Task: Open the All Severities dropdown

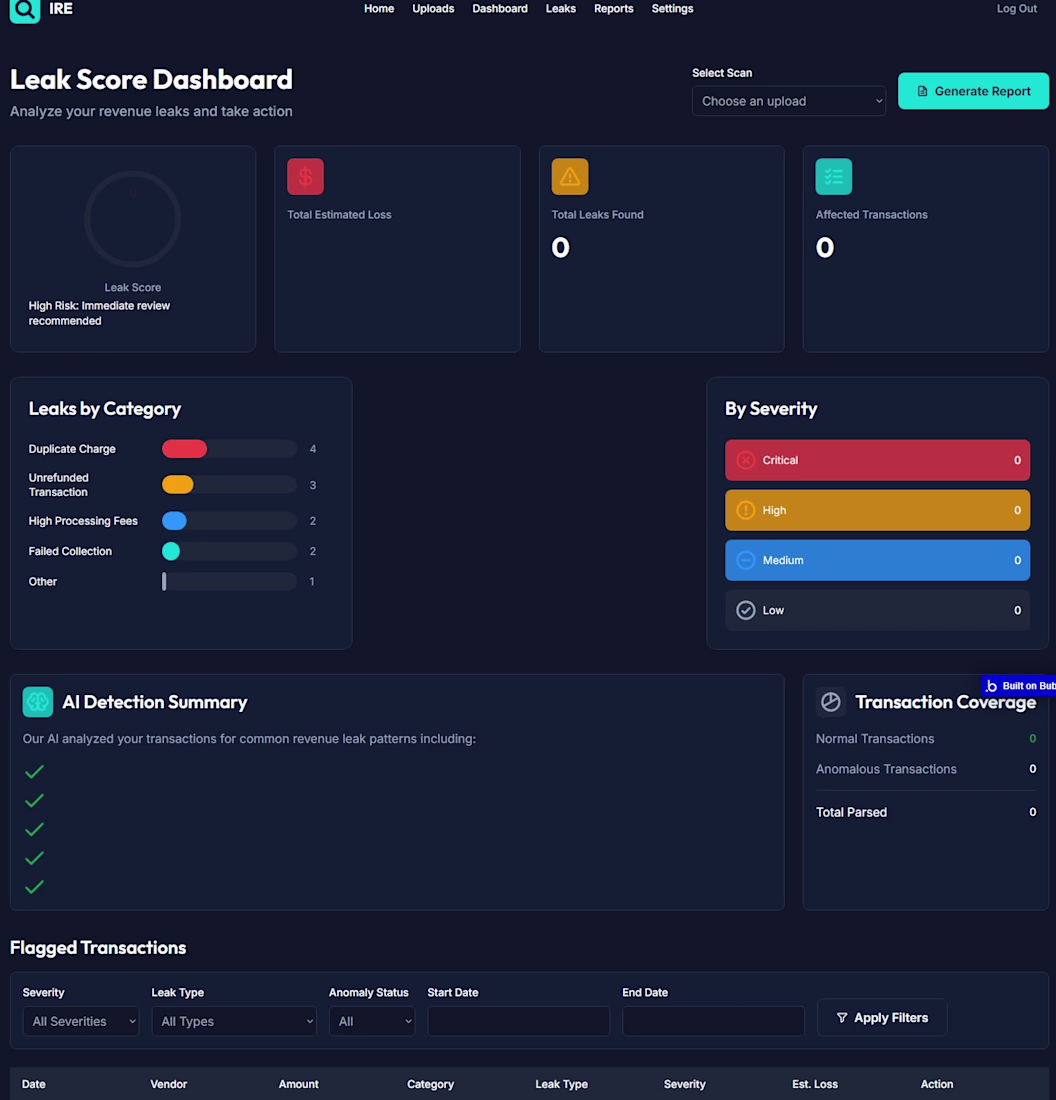Action: (81, 1021)
